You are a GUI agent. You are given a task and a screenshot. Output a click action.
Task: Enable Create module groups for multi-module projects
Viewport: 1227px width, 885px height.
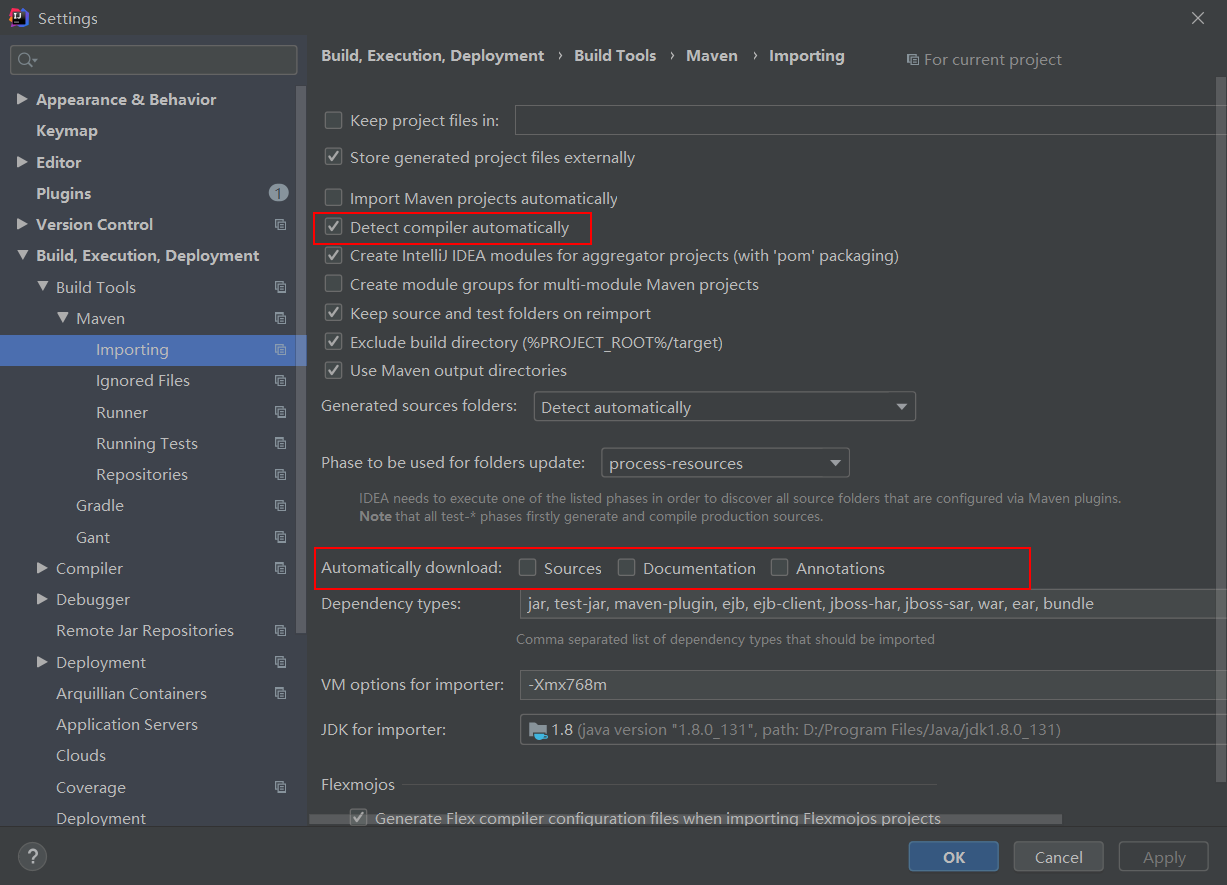pyautogui.click(x=333, y=284)
